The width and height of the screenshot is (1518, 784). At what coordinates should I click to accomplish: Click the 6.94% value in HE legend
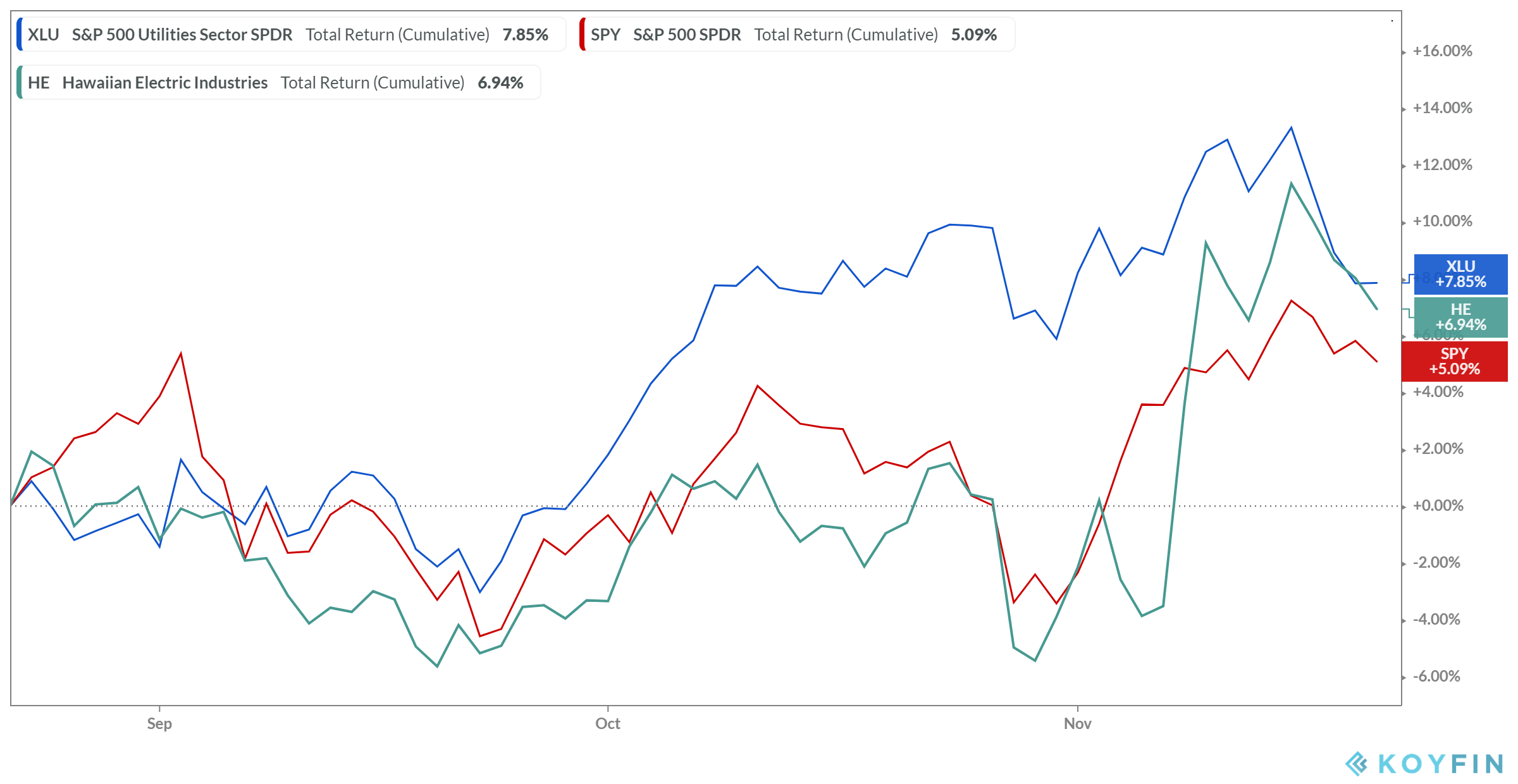[x=500, y=83]
